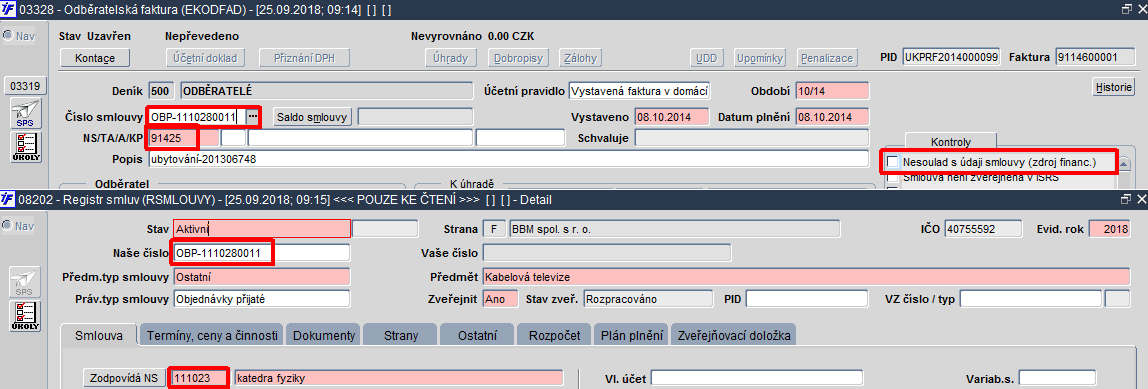The image size is (1148, 389).
Task: Click the PID field UKPRF2014000099
Action: pyautogui.click(x=952, y=57)
